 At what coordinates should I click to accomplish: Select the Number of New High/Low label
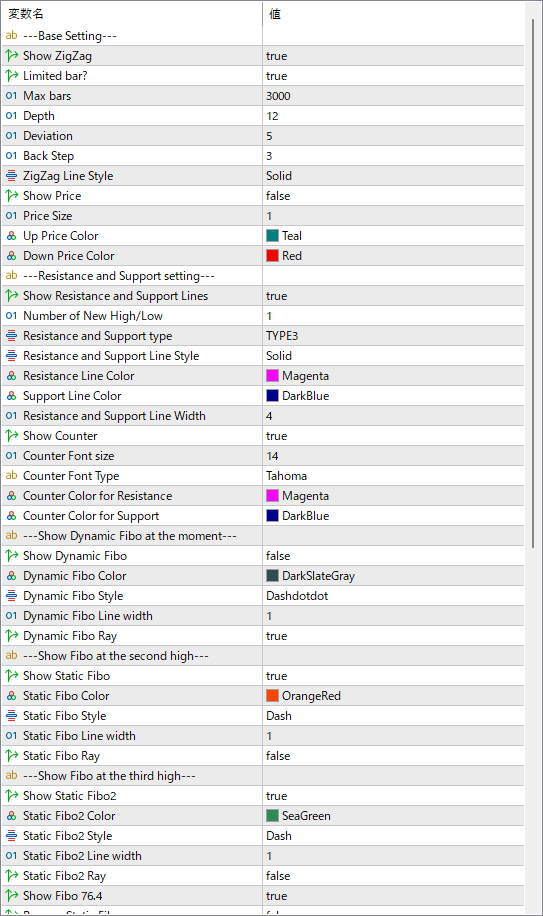point(93,316)
